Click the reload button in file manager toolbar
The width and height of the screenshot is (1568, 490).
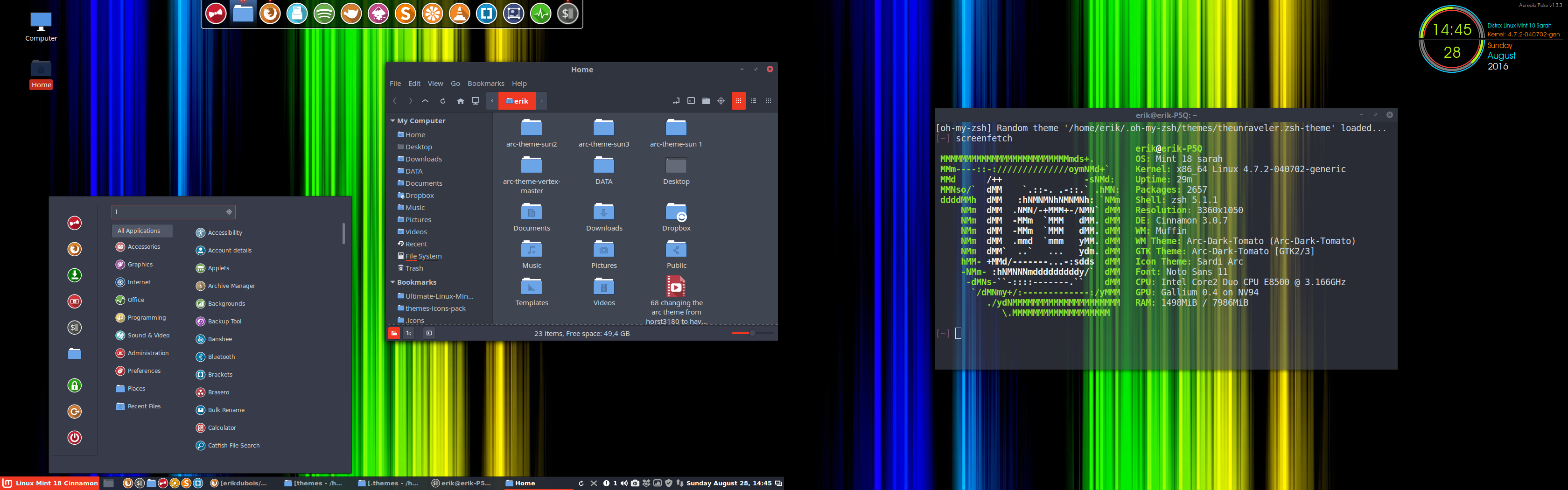click(x=442, y=101)
